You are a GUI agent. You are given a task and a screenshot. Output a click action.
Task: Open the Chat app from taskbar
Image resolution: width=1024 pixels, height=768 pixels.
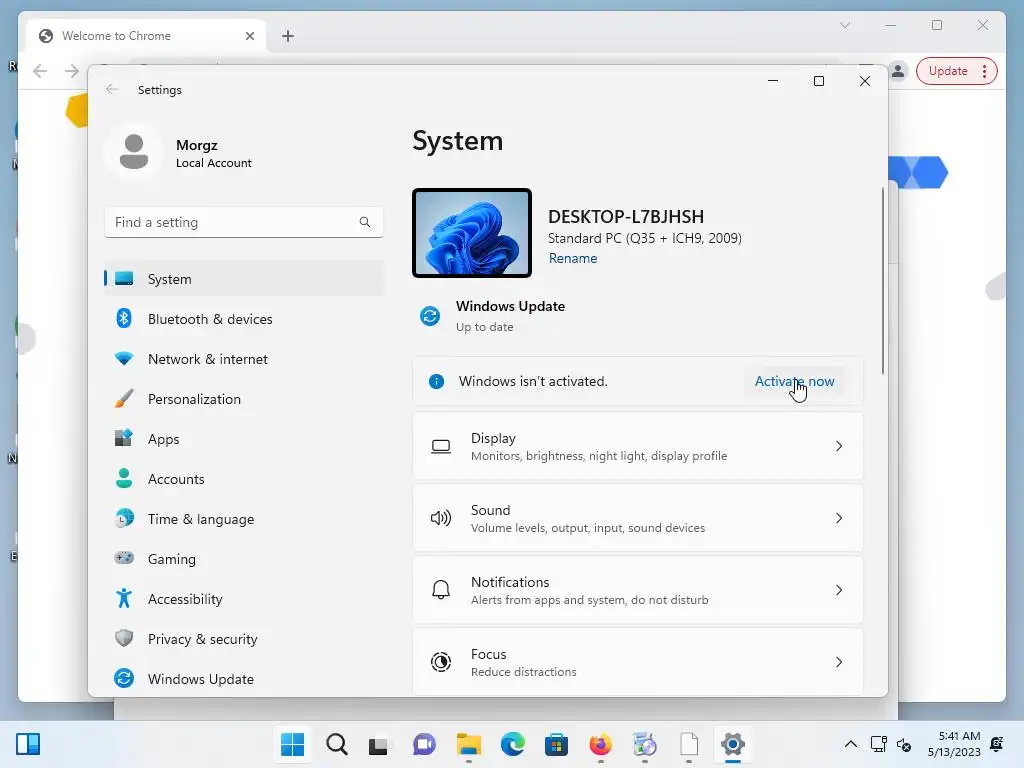click(x=424, y=744)
